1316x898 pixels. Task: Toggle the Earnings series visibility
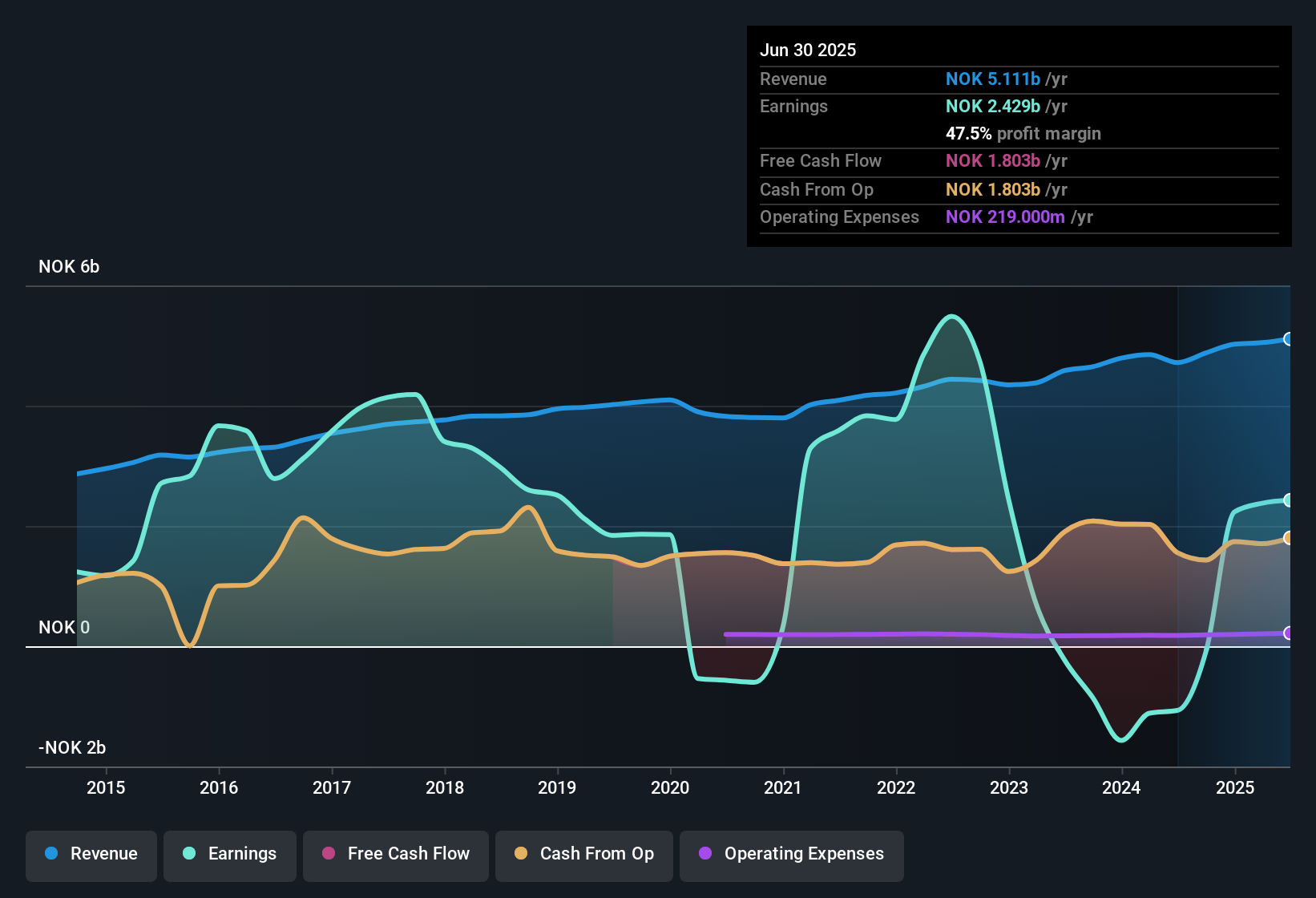[x=230, y=854]
